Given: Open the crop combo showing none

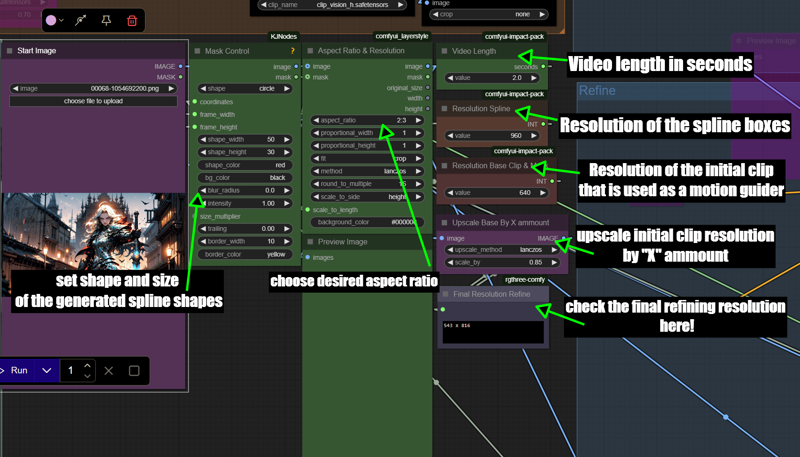Looking at the screenshot, I should (x=488, y=14).
